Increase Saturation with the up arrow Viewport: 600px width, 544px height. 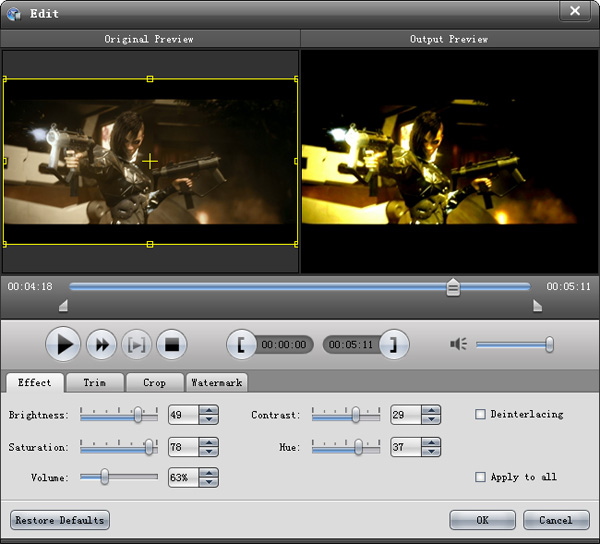click(x=209, y=443)
